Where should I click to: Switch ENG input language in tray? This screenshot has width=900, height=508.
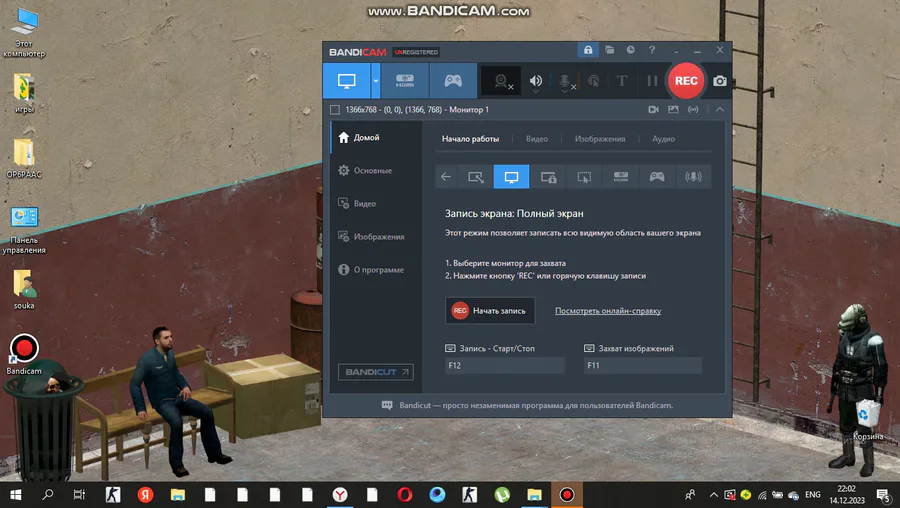pos(812,494)
